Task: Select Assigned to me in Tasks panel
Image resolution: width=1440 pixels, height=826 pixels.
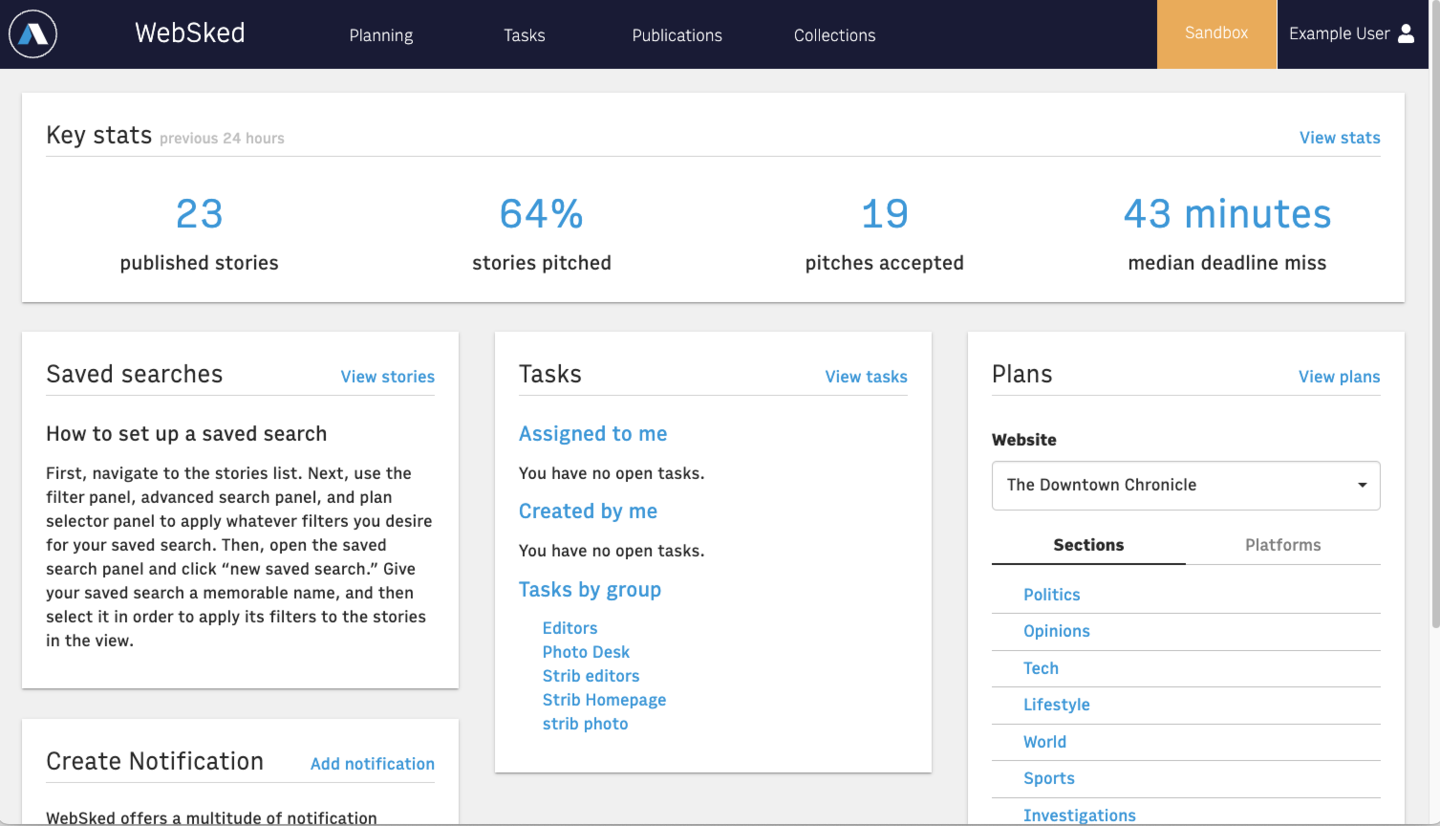Action: [593, 433]
